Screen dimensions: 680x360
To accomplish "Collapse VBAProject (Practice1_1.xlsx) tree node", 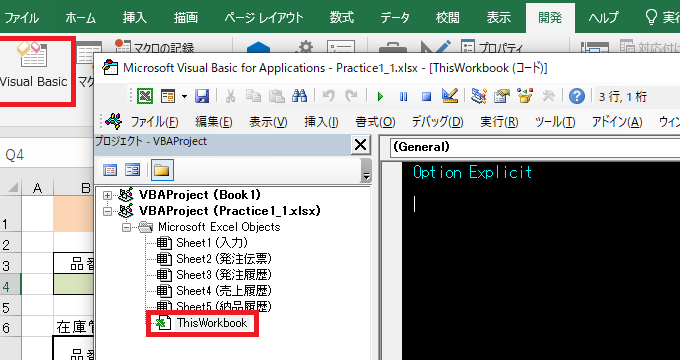I will tap(107, 211).
